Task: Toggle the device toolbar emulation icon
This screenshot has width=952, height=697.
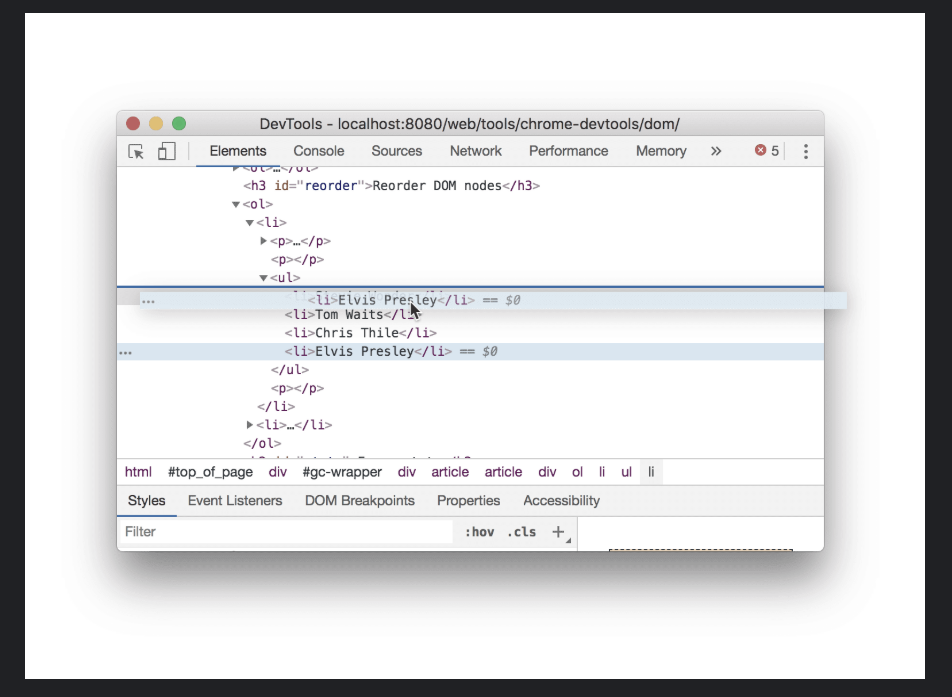Action: (166, 151)
